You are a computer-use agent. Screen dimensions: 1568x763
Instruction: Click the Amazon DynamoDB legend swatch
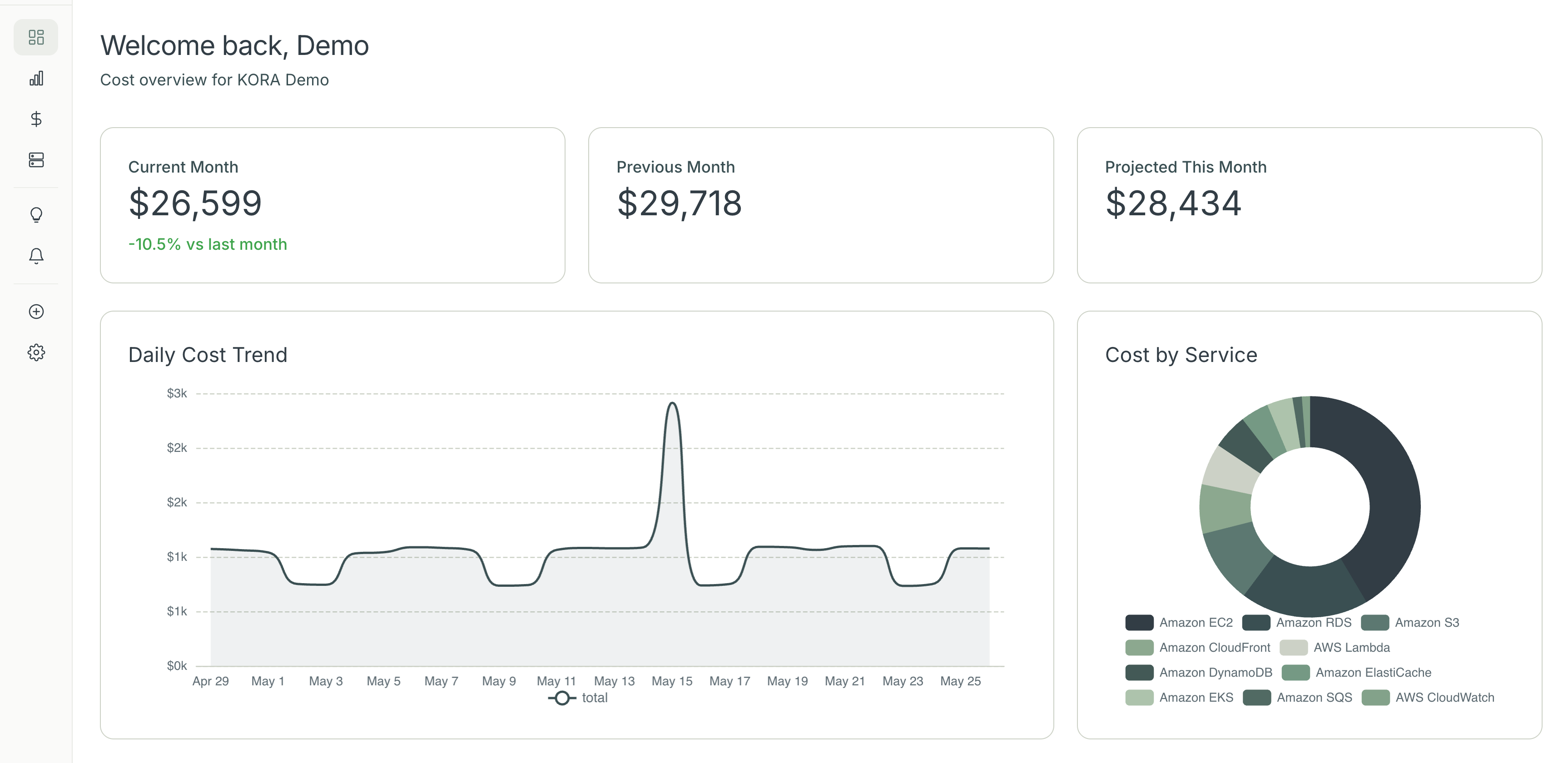(1139, 672)
